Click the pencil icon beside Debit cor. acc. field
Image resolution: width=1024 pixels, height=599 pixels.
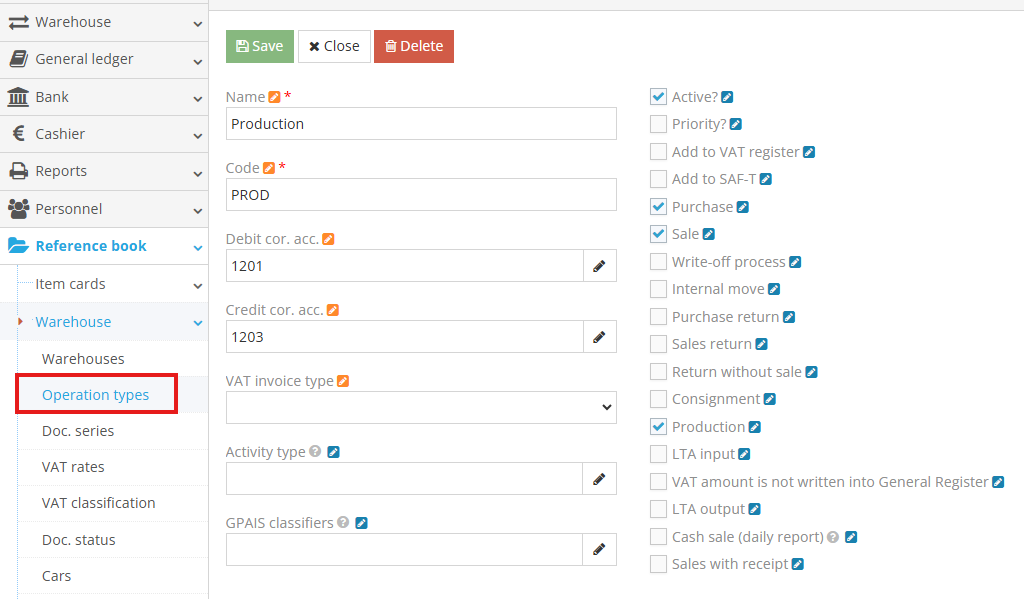(x=599, y=266)
